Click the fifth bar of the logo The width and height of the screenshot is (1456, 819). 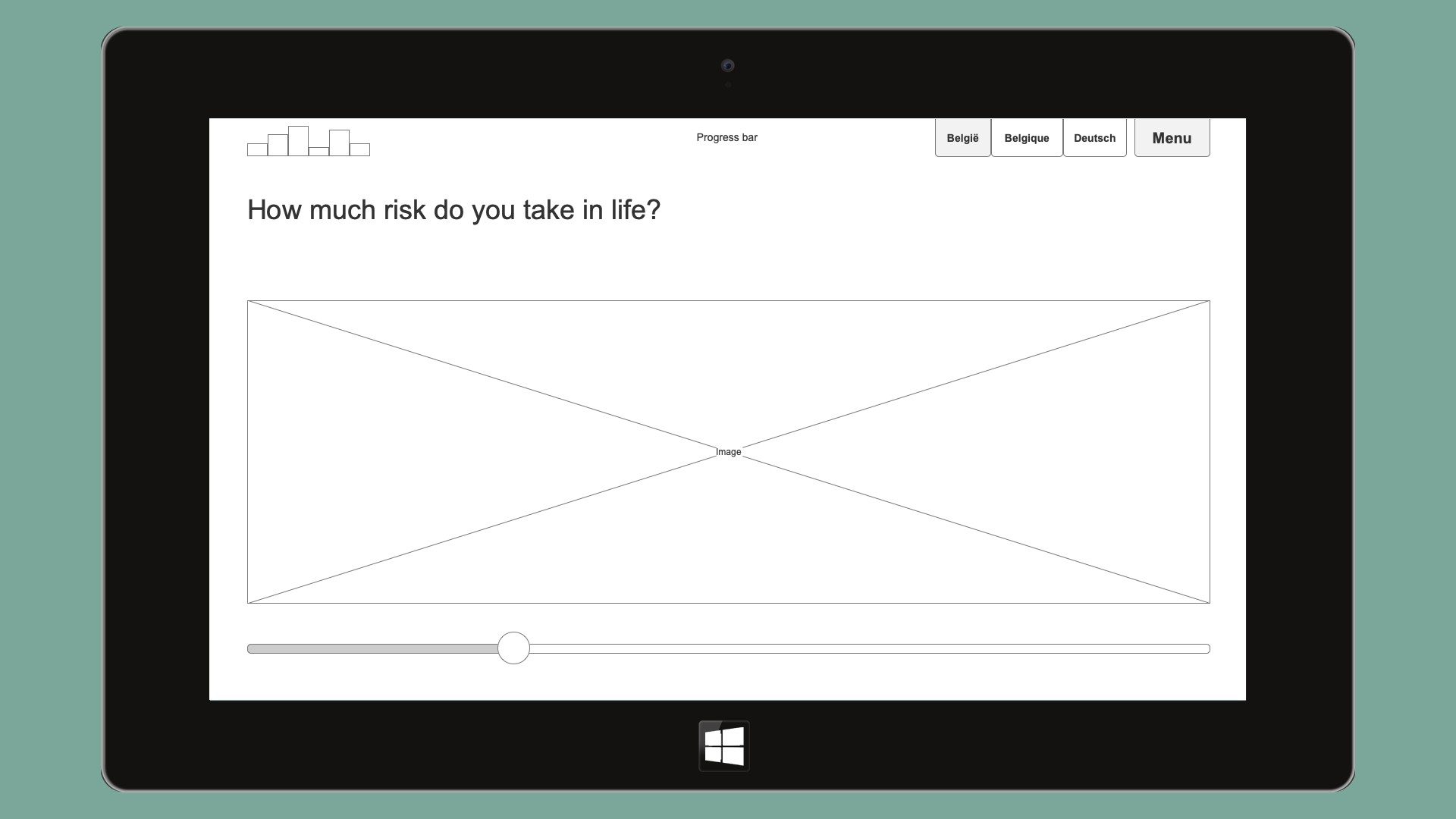point(339,143)
